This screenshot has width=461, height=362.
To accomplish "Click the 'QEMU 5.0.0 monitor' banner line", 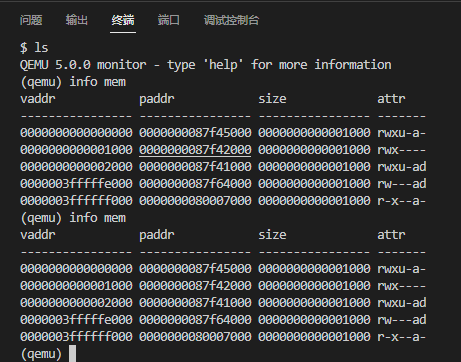I will [206, 65].
